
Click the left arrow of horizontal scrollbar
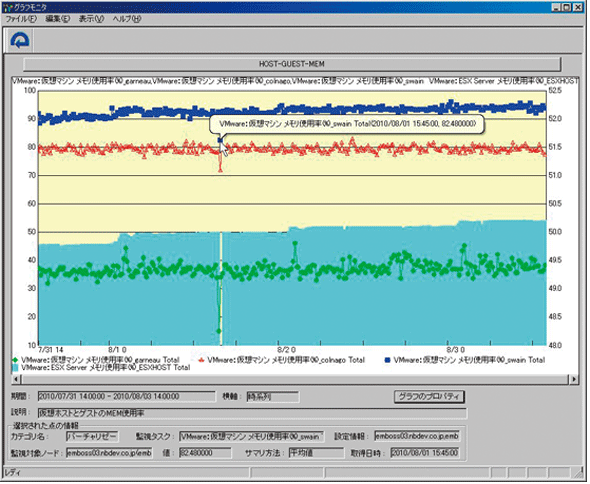coord(16,379)
